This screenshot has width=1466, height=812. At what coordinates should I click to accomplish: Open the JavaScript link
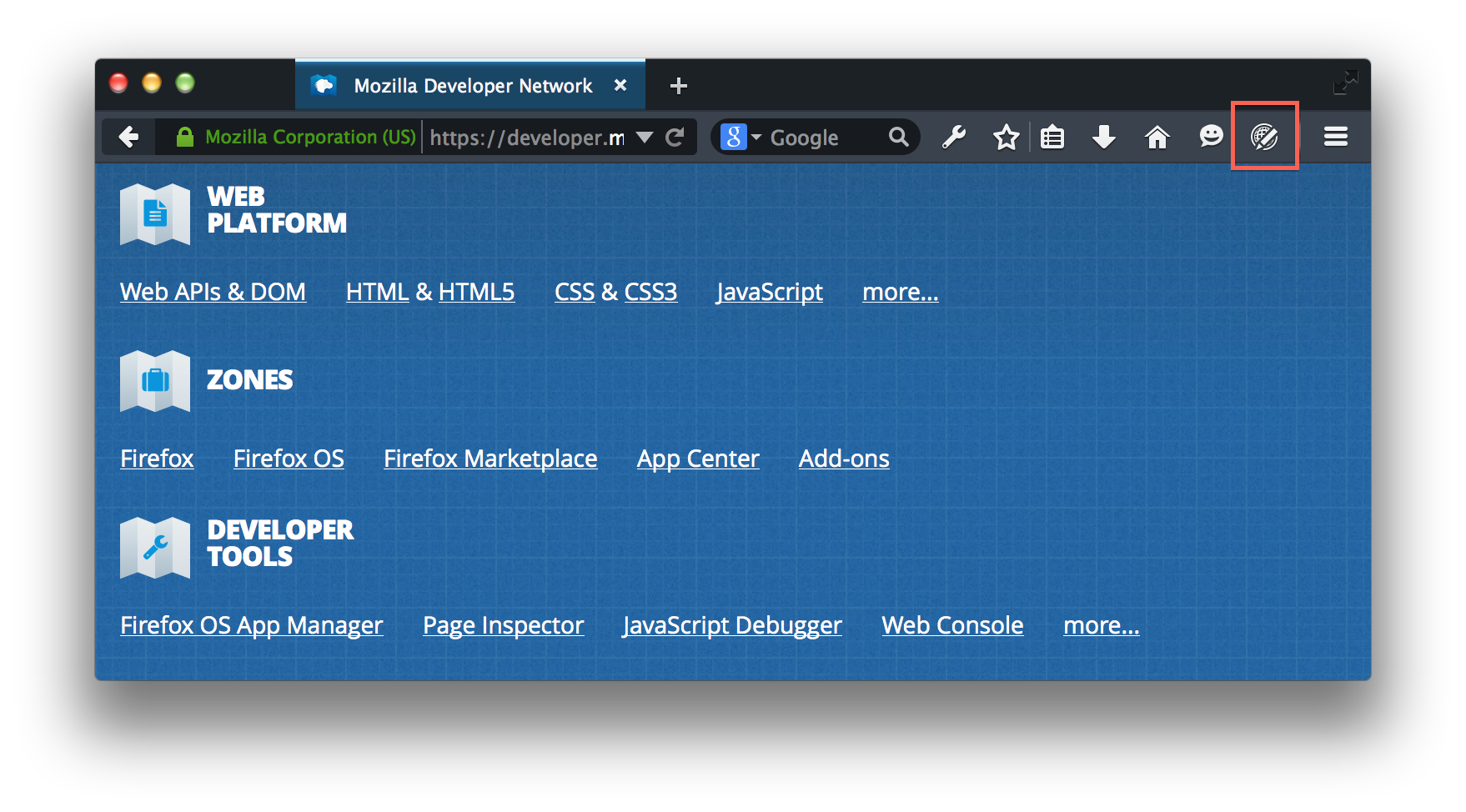tap(770, 293)
